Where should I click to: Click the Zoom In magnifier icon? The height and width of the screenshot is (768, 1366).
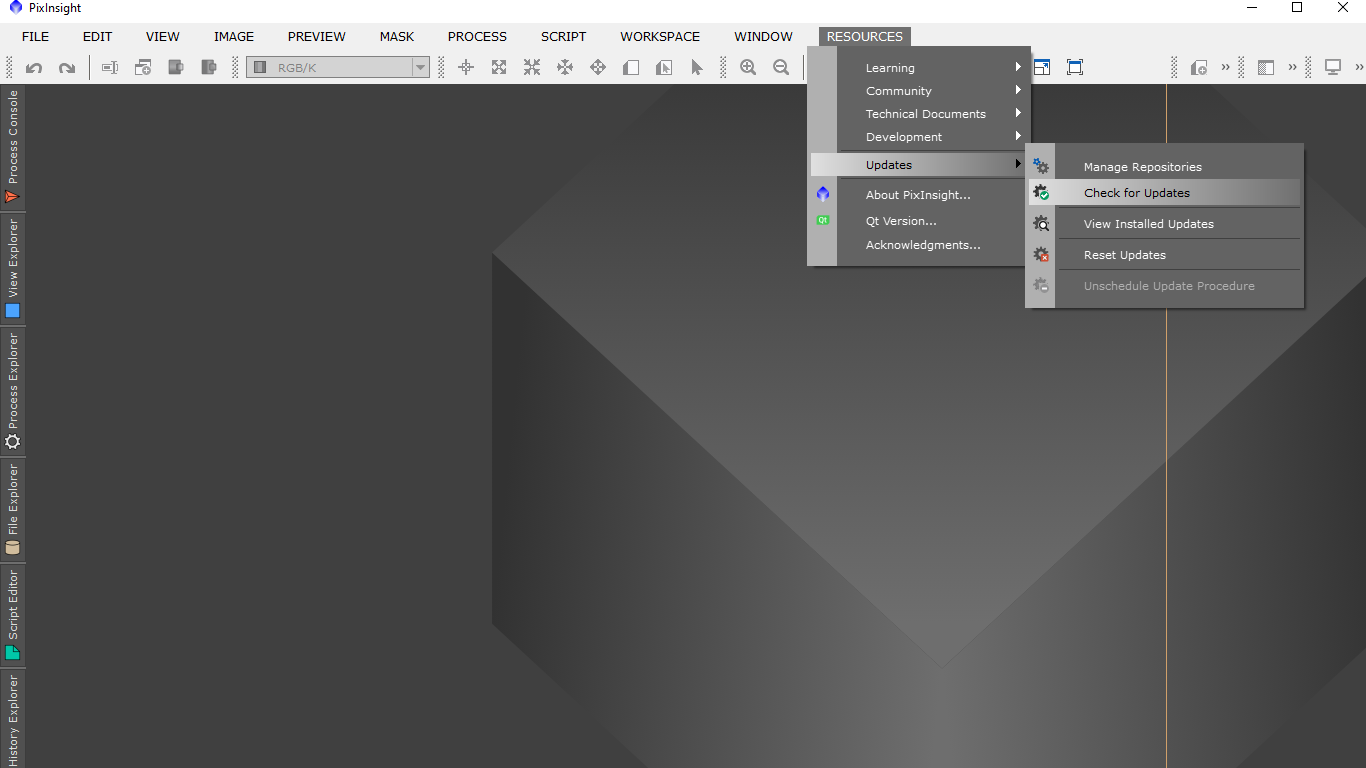tap(748, 67)
